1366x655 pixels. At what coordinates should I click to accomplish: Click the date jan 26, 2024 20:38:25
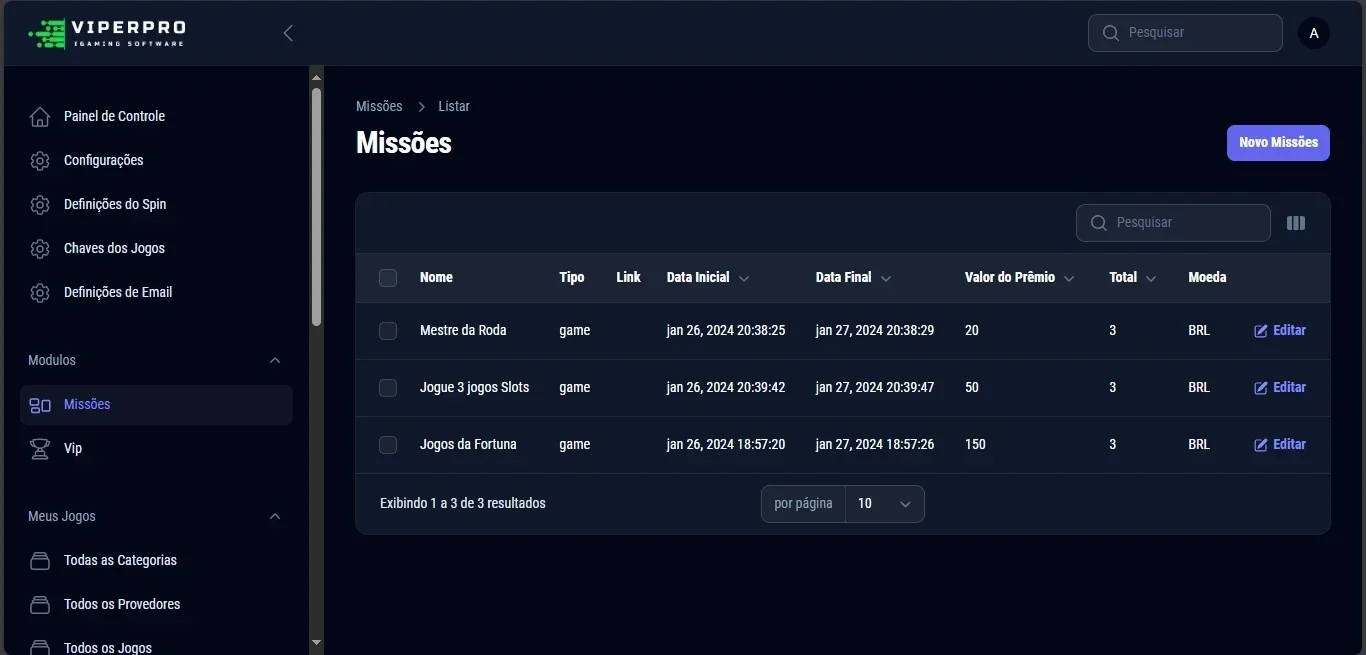726,331
